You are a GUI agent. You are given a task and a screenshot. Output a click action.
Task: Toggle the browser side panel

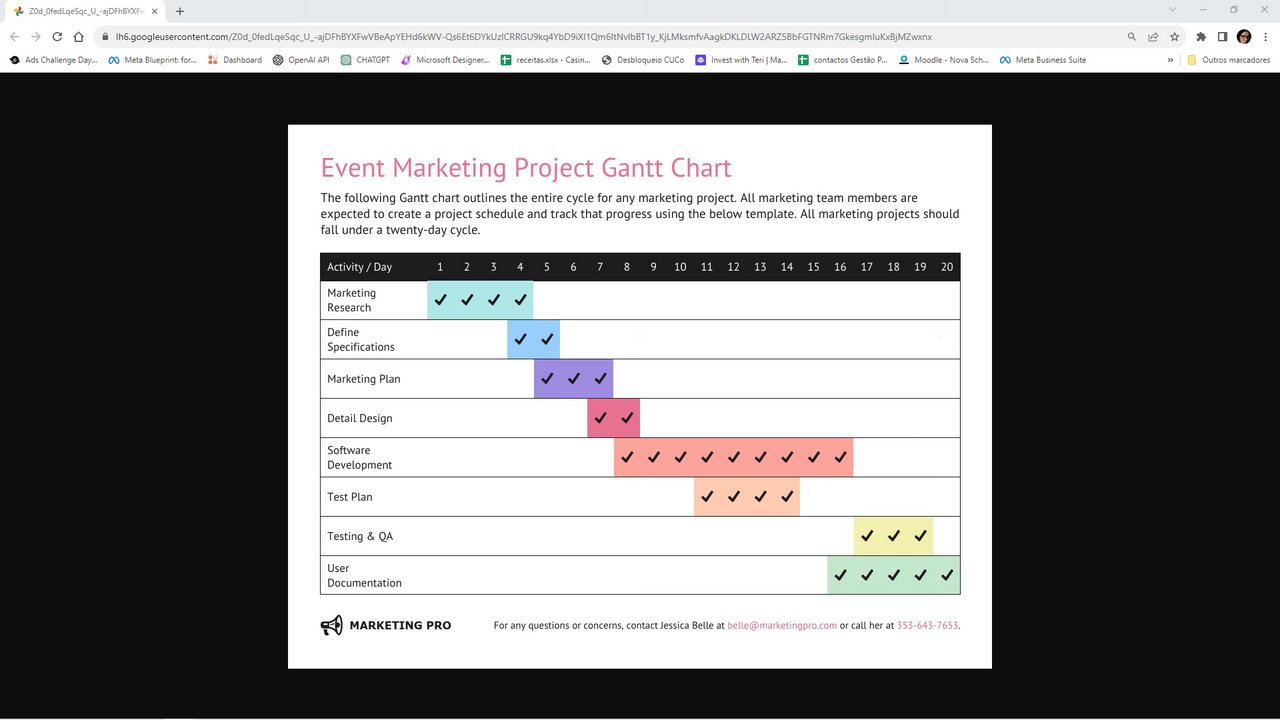1222,36
